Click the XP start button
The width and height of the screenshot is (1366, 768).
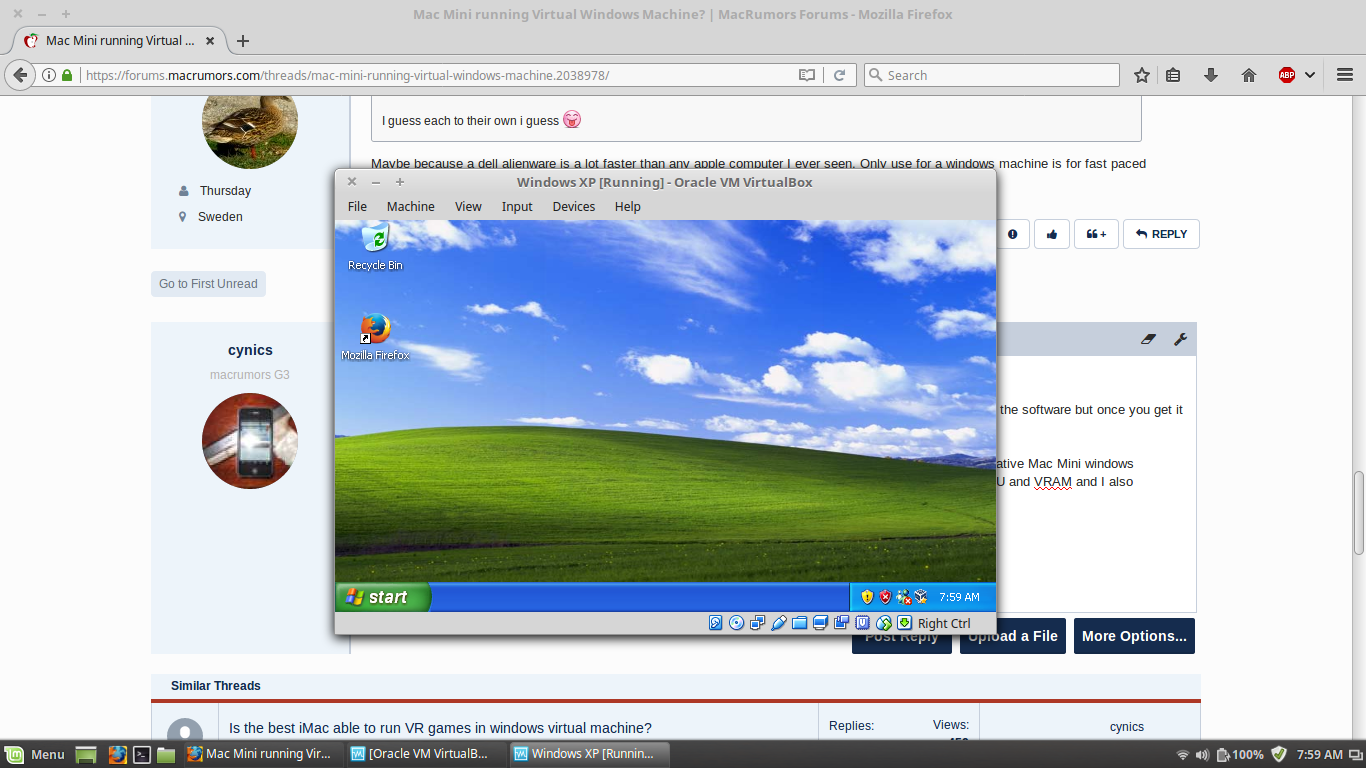[383, 597]
